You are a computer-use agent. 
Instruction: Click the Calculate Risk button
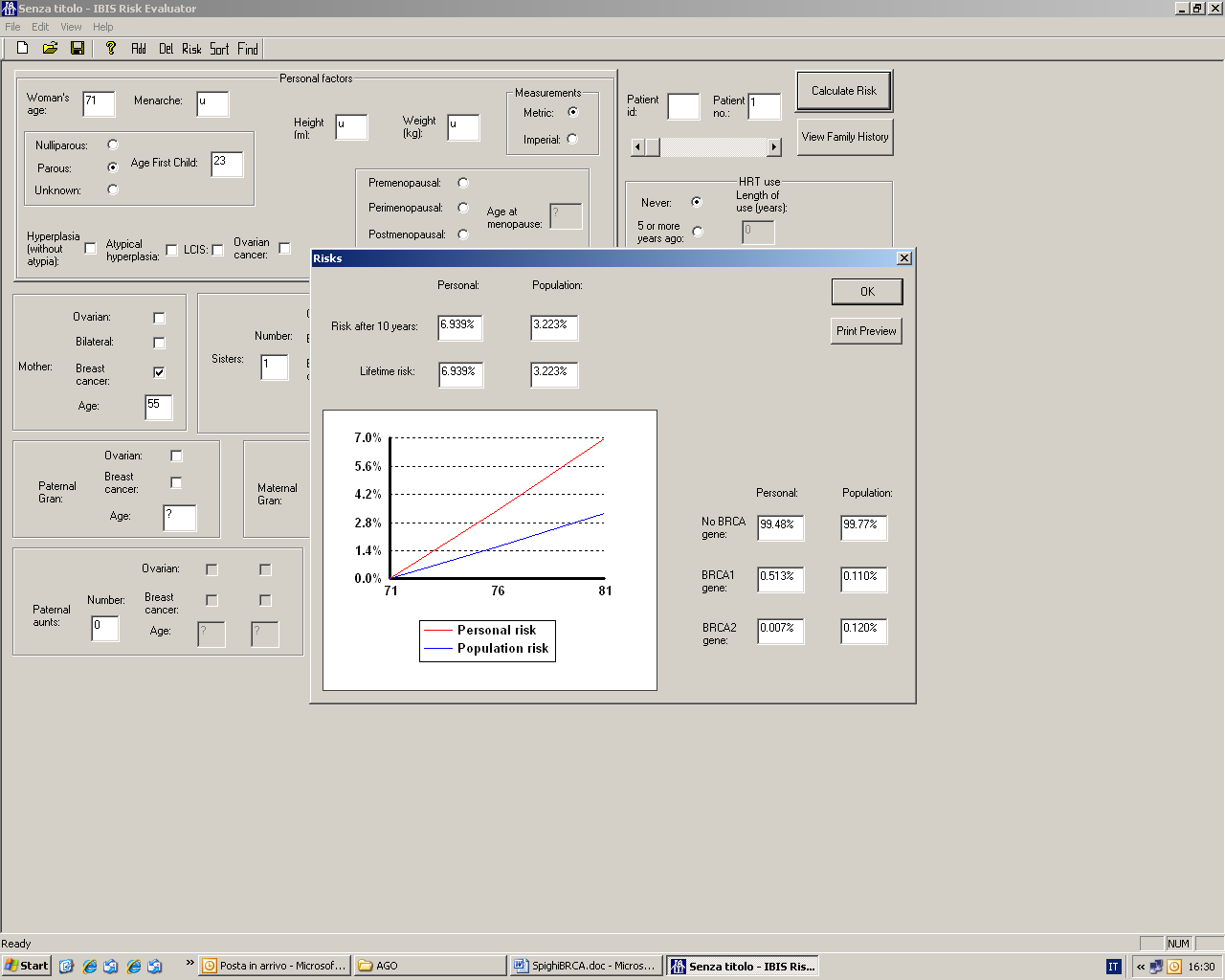coord(844,91)
